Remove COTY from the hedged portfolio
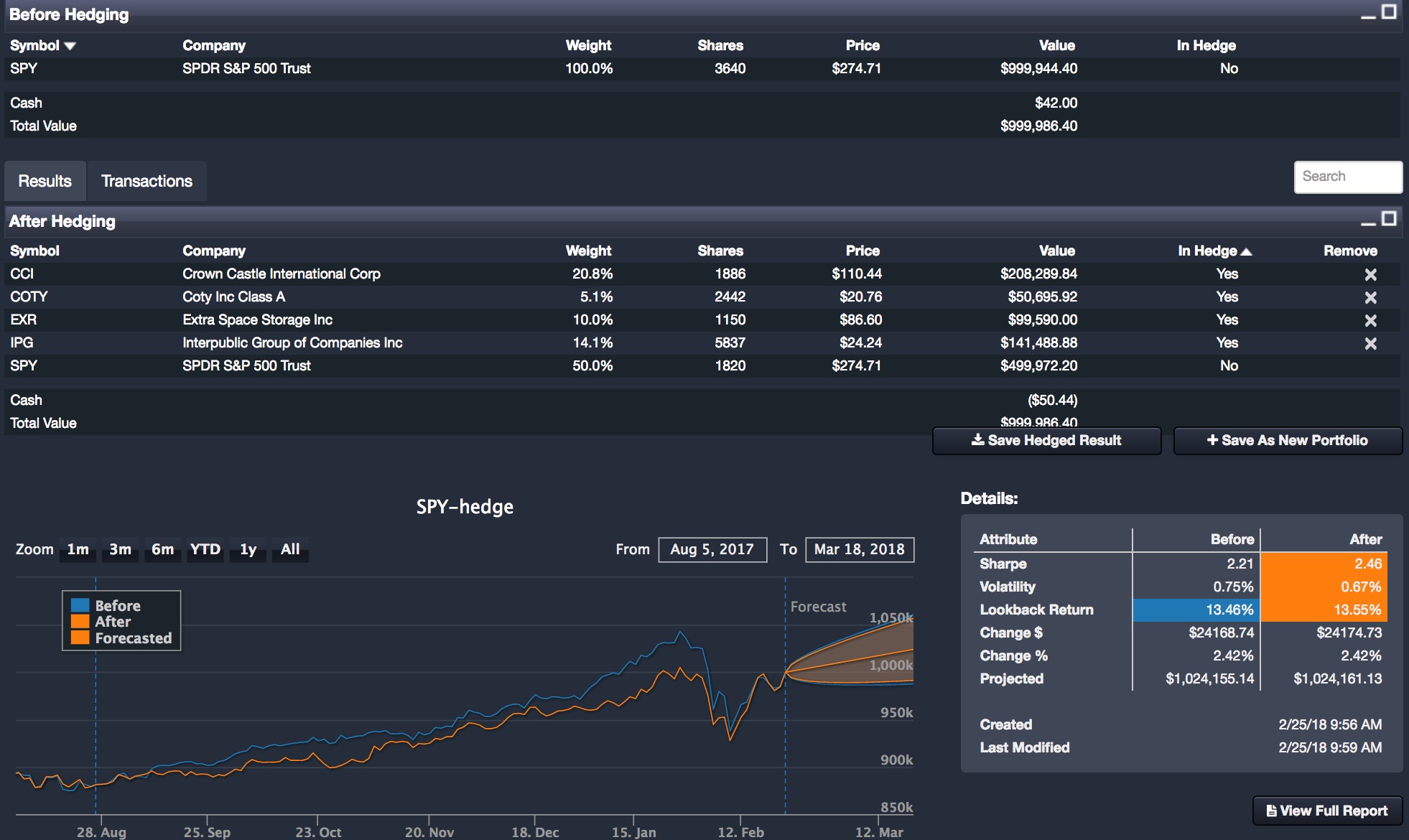Viewport: 1409px width, 840px height. click(1370, 297)
